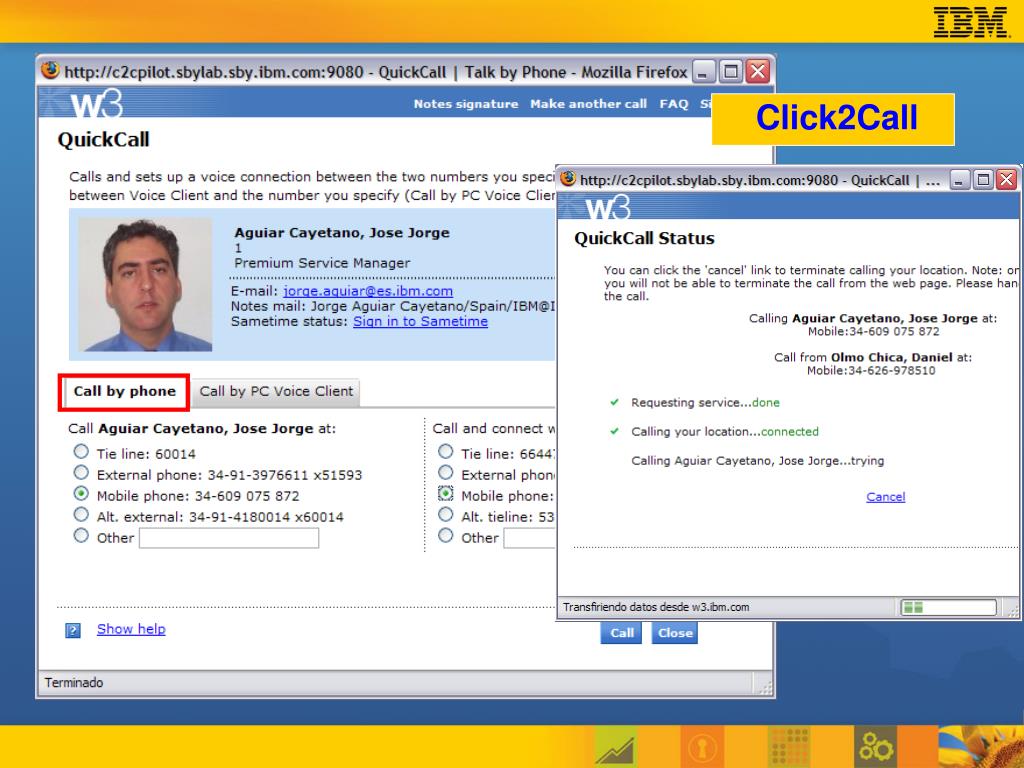Select Other radio under Call Aguiar Cayetano
The height and width of the screenshot is (768, 1024).
[x=81, y=536]
